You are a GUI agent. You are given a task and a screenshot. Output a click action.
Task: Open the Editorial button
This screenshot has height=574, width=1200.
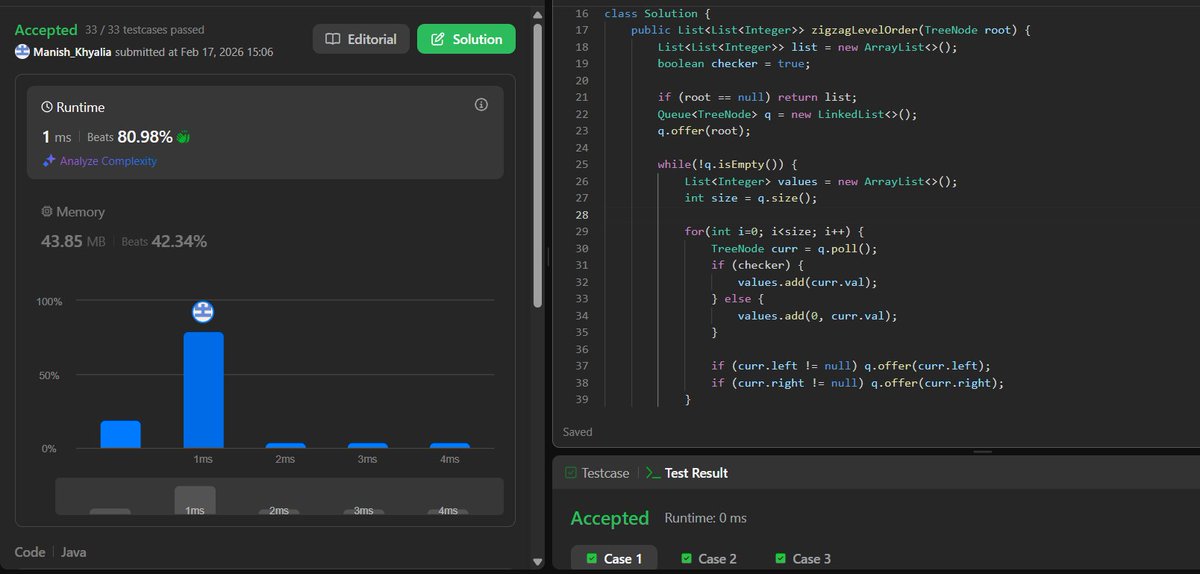click(x=361, y=39)
